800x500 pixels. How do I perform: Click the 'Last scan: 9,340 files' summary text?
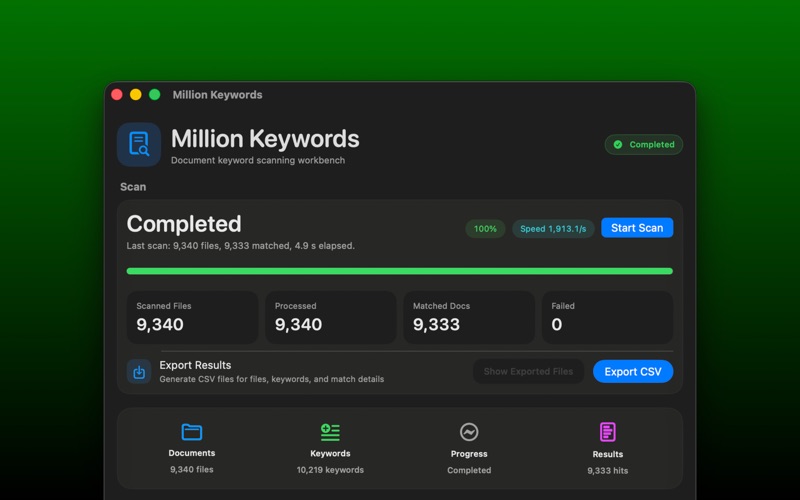[x=240, y=246]
